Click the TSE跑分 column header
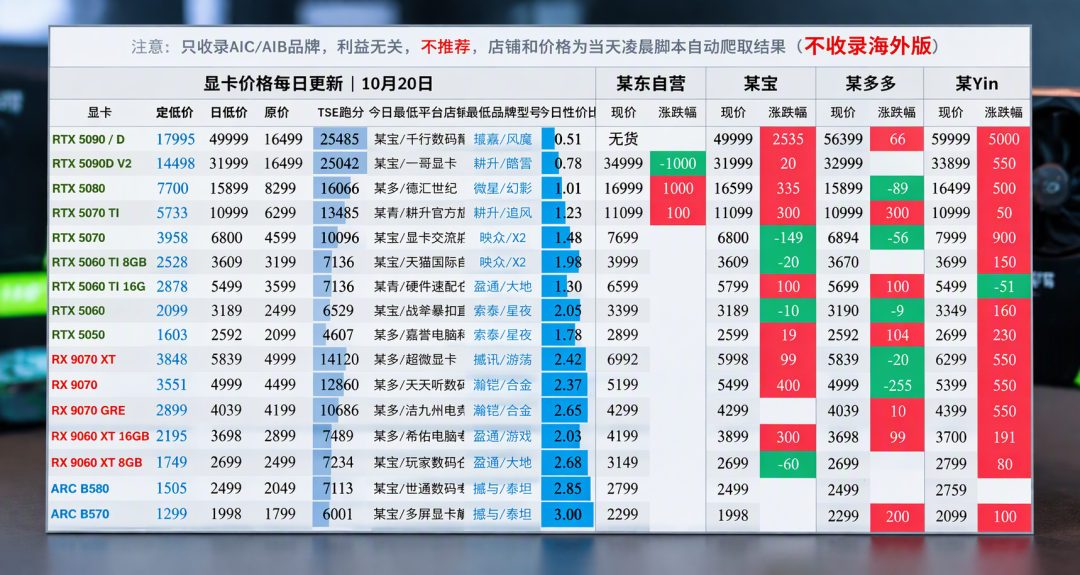 [340, 112]
